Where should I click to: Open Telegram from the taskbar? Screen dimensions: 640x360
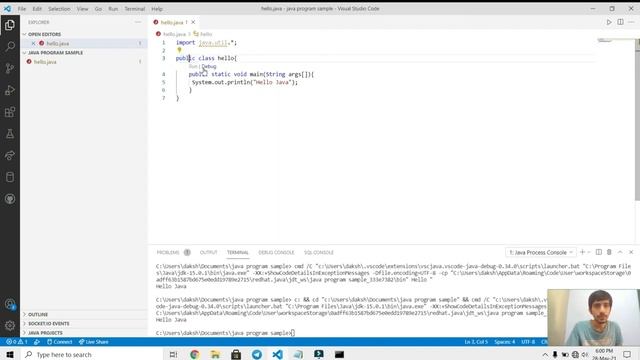257,354
